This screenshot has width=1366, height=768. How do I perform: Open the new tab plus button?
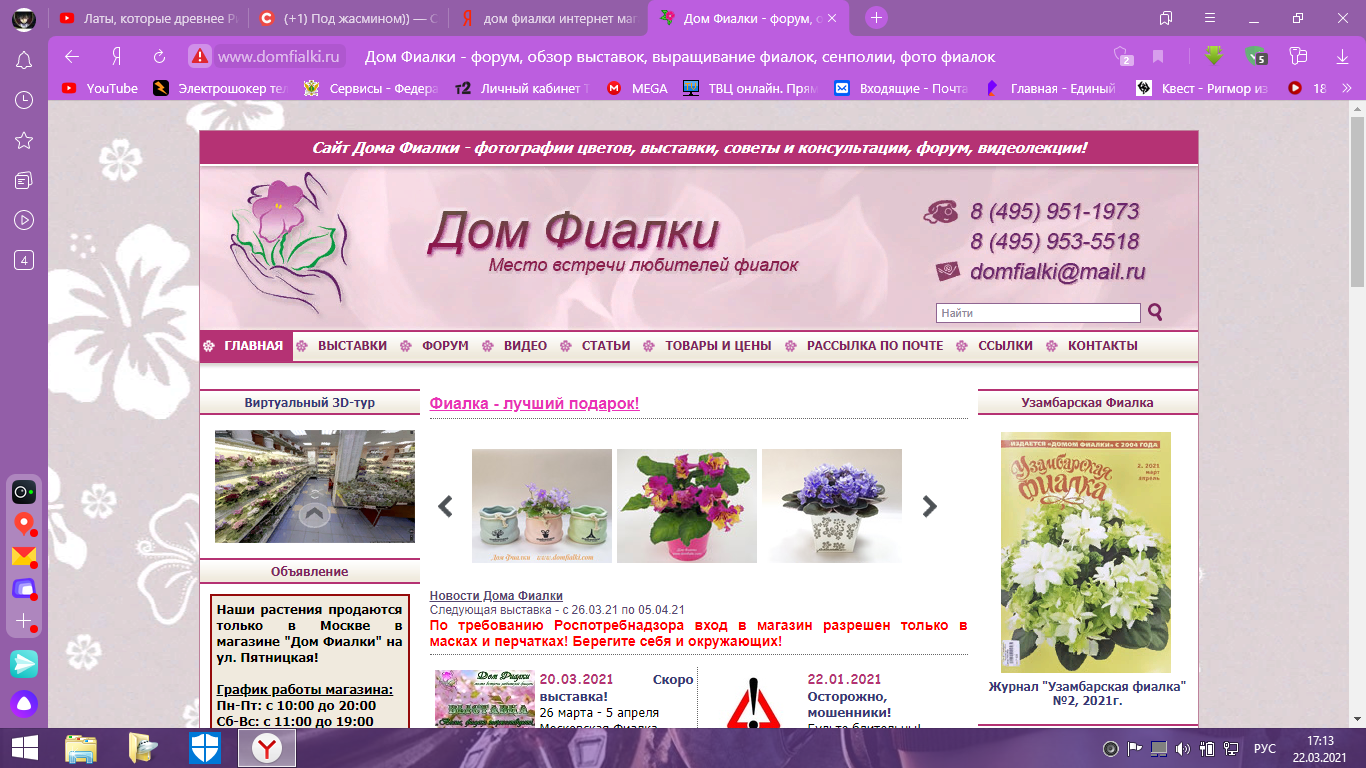tap(876, 17)
